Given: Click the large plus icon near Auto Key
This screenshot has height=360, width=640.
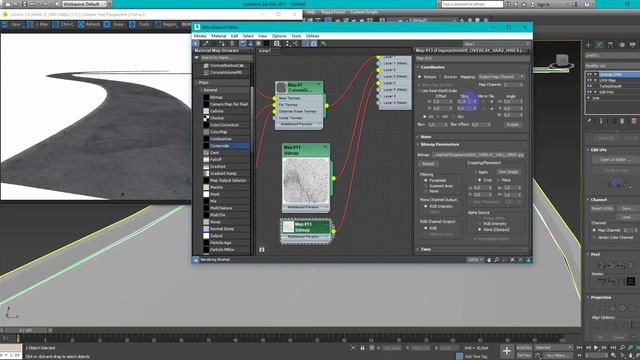Looking at the screenshot, I should [507, 351].
